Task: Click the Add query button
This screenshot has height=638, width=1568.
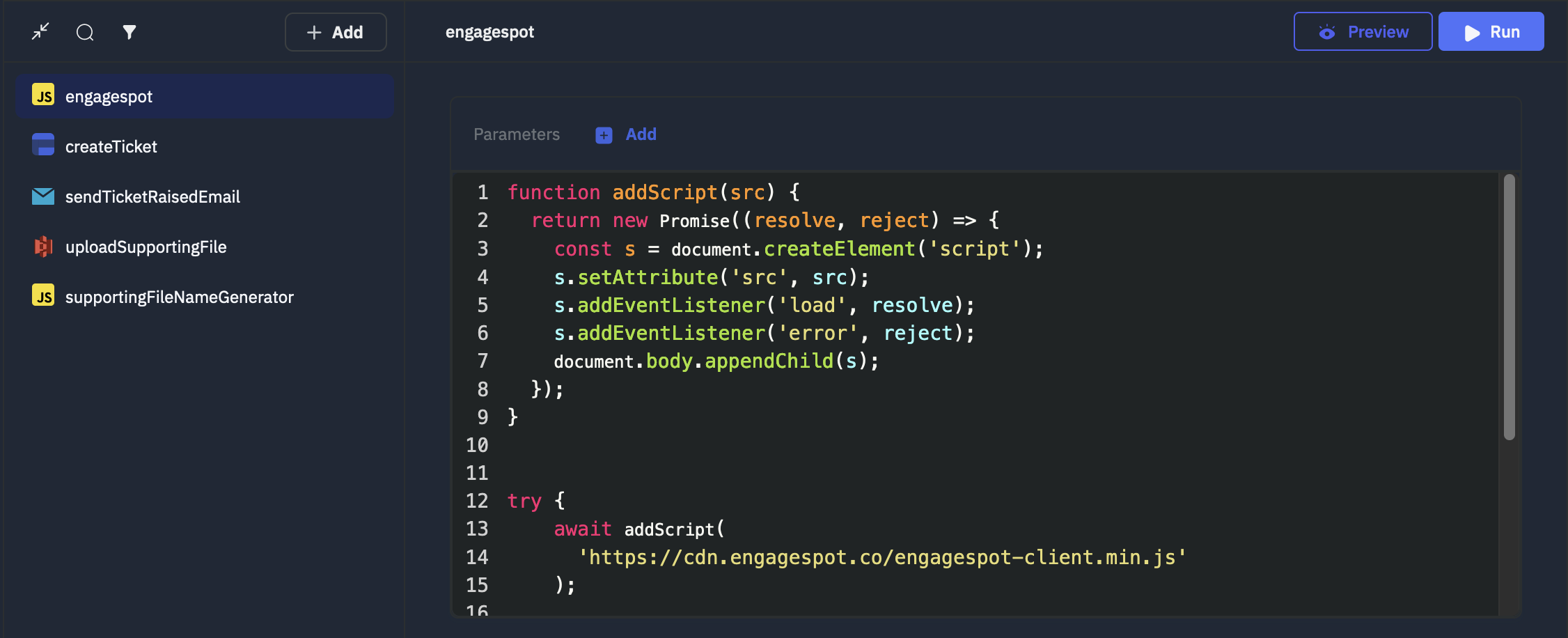Action: (x=336, y=32)
